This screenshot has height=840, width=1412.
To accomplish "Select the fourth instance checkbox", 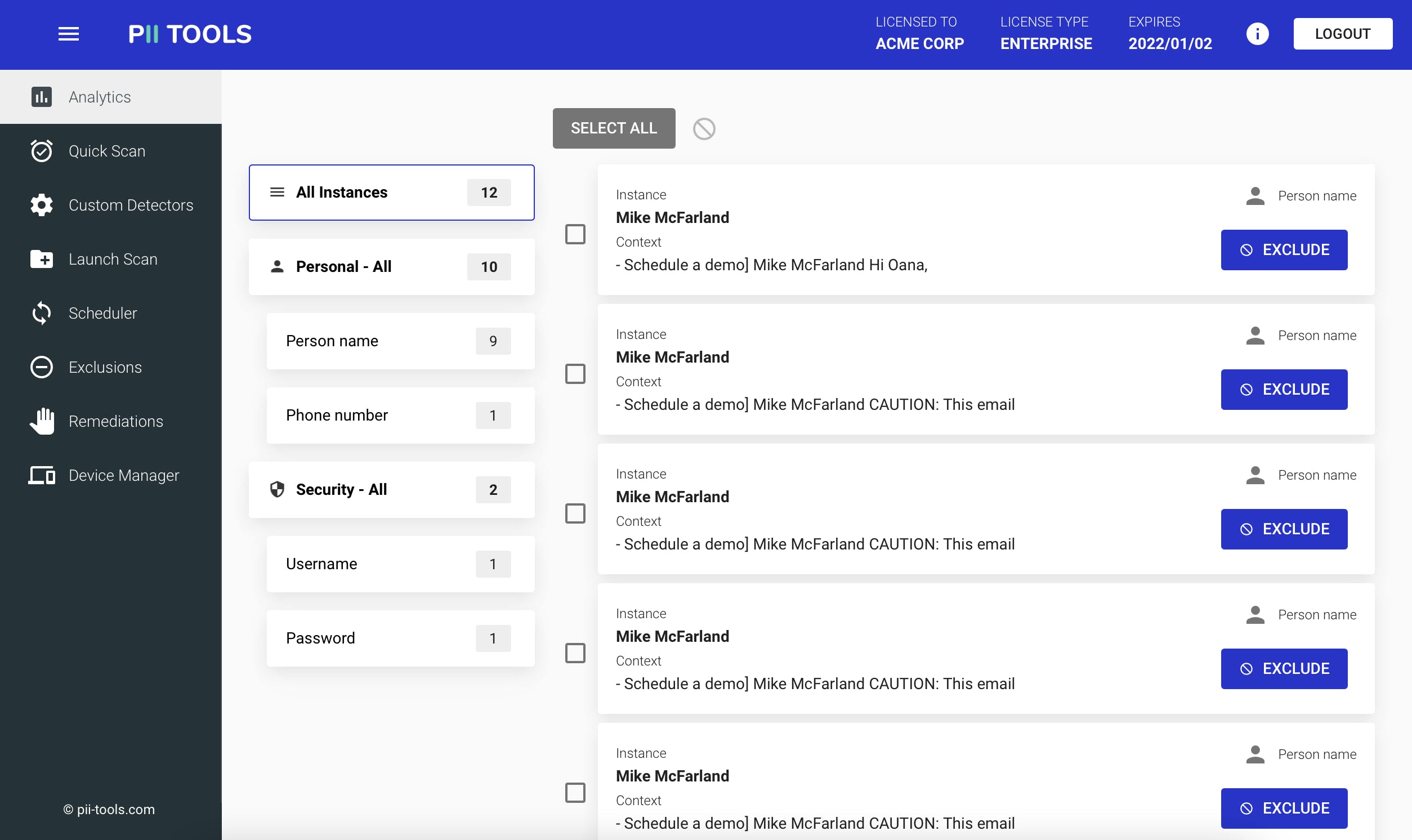I will click(x=575, y=653).
